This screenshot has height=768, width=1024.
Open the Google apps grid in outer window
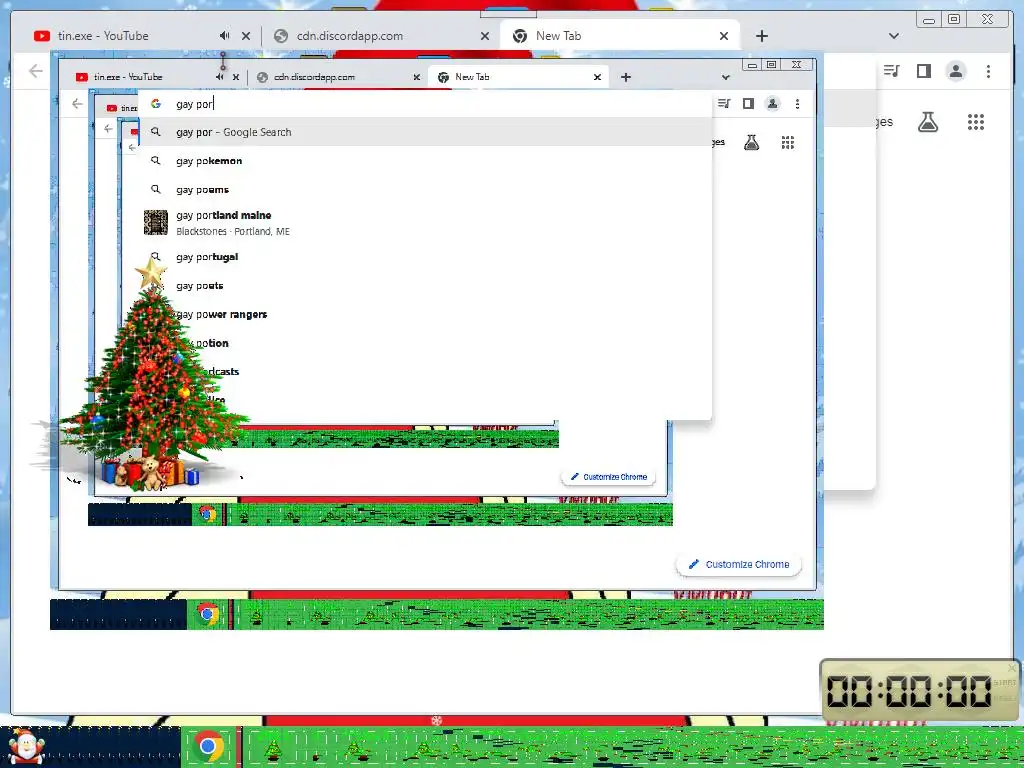976,121
